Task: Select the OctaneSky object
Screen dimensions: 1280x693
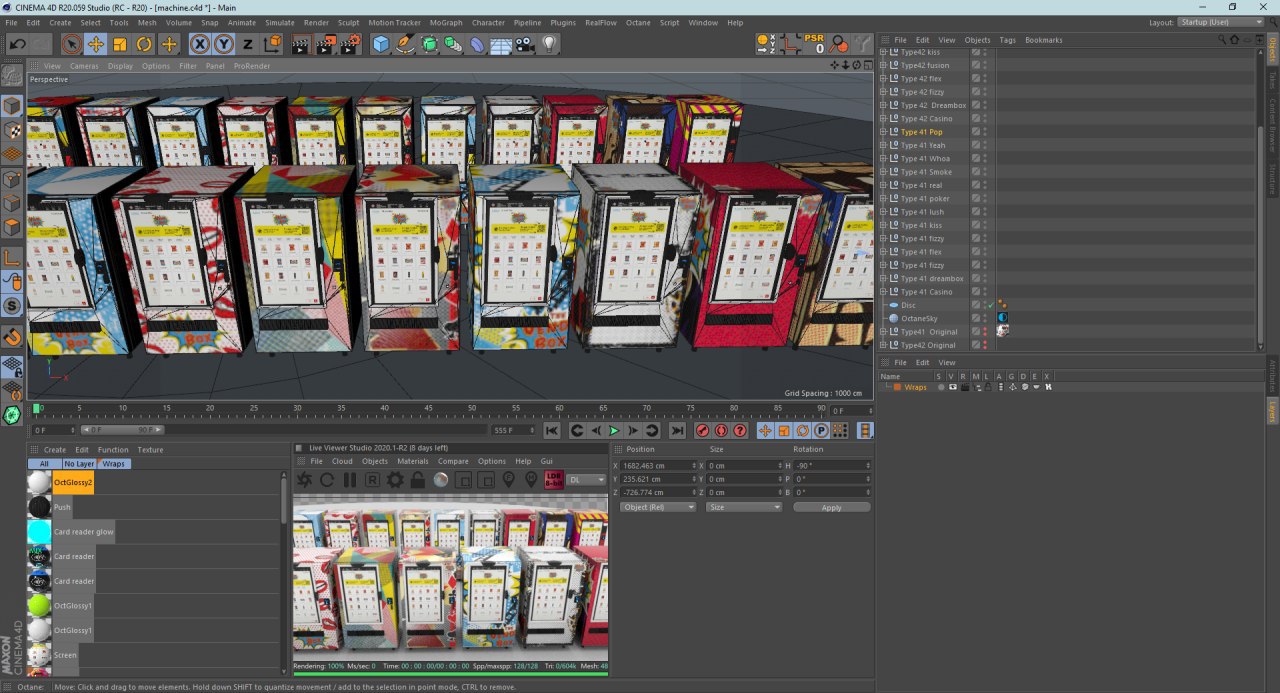Action: coord(920,318)
